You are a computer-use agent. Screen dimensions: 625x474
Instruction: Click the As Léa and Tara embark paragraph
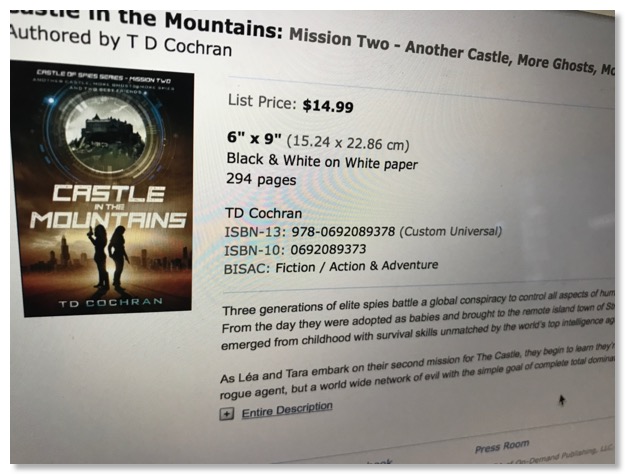click(x=420, y=378)
